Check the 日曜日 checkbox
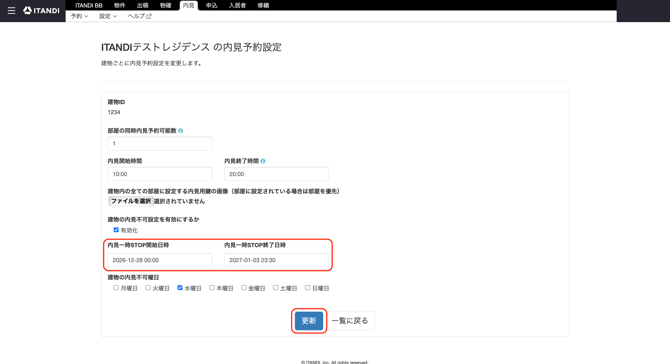Viewport: 670px width, 364px height. tap(307, 288)
